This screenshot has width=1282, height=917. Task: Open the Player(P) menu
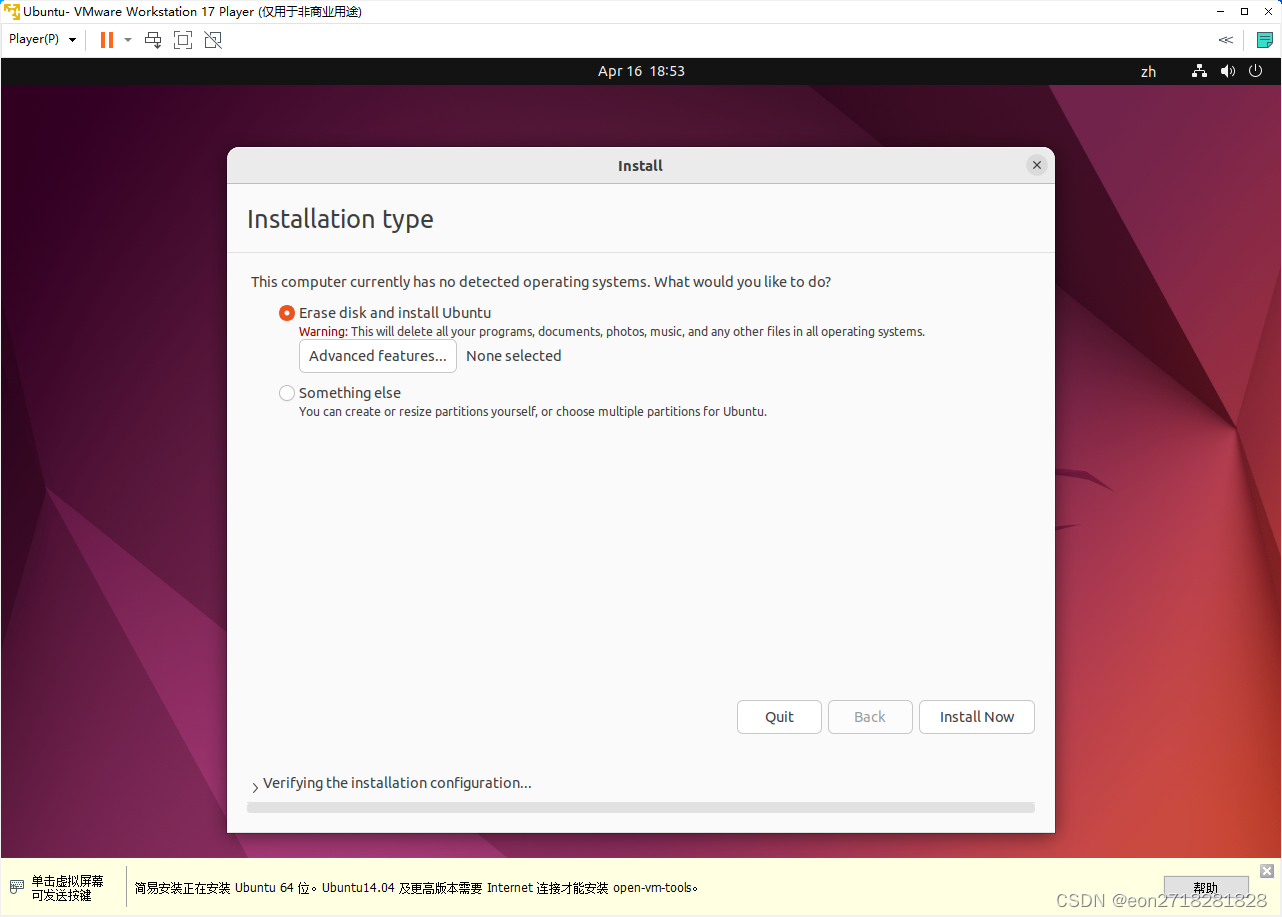tap(42, 39)
